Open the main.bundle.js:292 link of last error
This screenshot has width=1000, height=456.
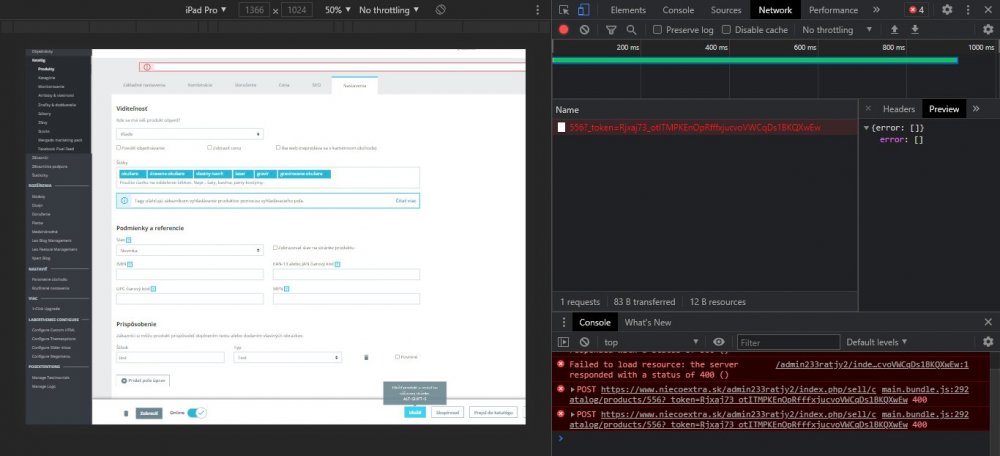pos(925,414)
